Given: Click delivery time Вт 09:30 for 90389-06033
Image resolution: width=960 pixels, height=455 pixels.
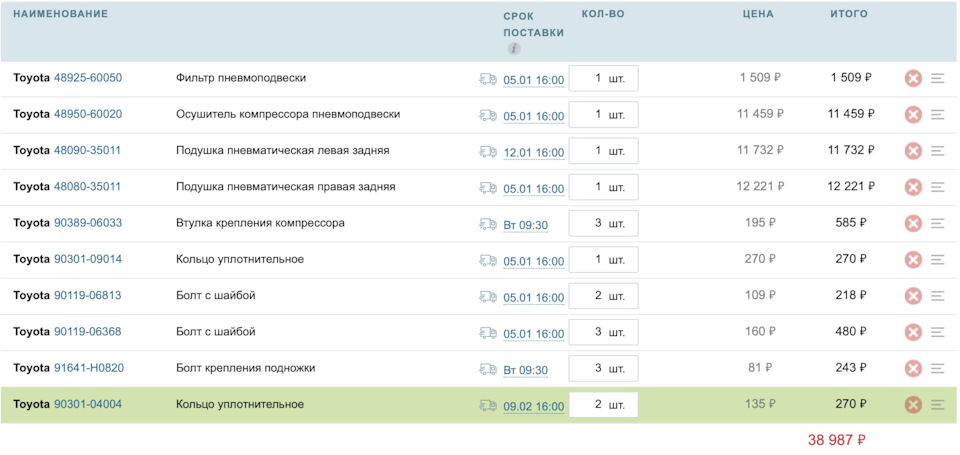Looking at the screenshot, I should pyautogui.click(x=525, y=225).
